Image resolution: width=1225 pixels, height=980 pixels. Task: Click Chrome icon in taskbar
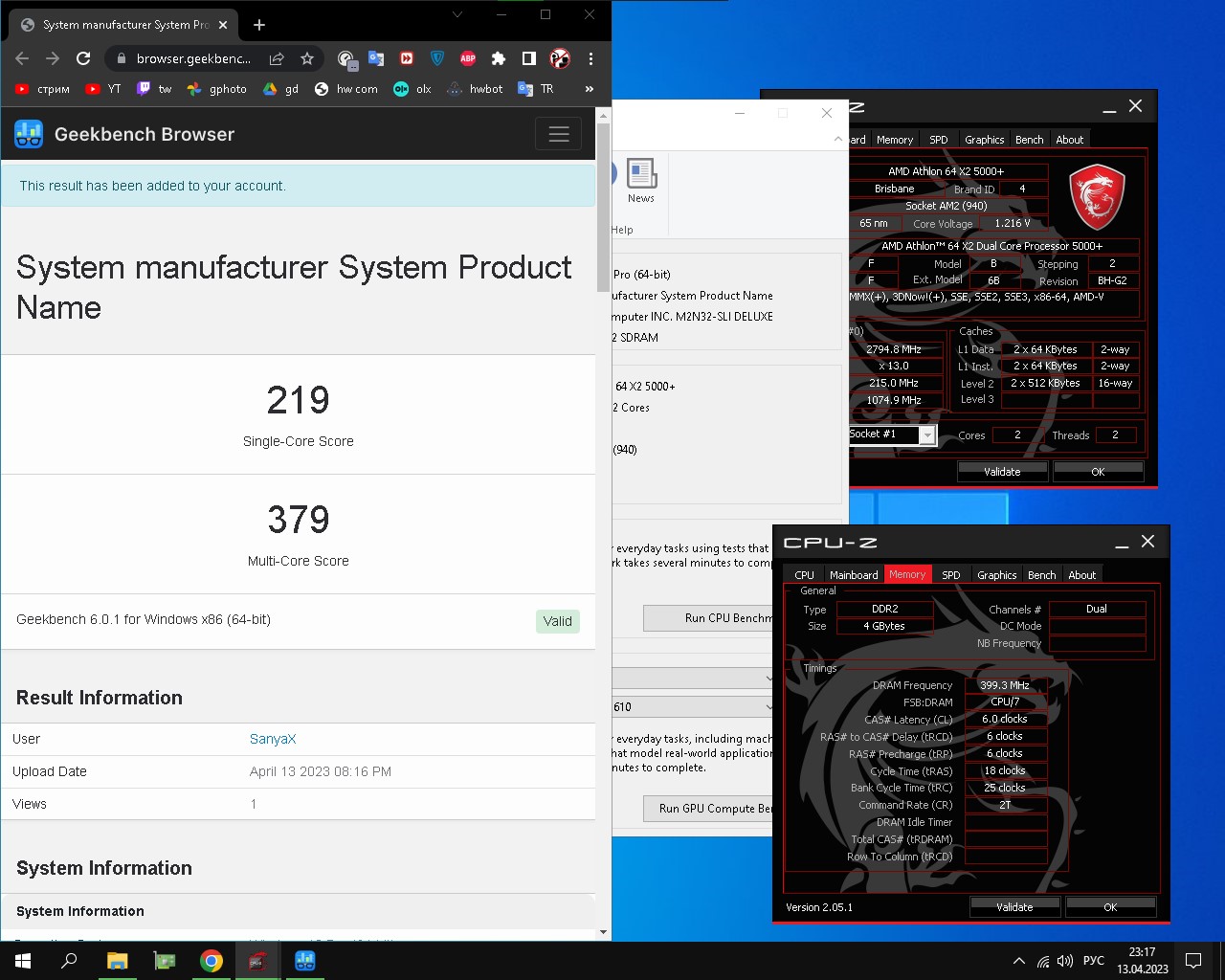click(212, 961)
